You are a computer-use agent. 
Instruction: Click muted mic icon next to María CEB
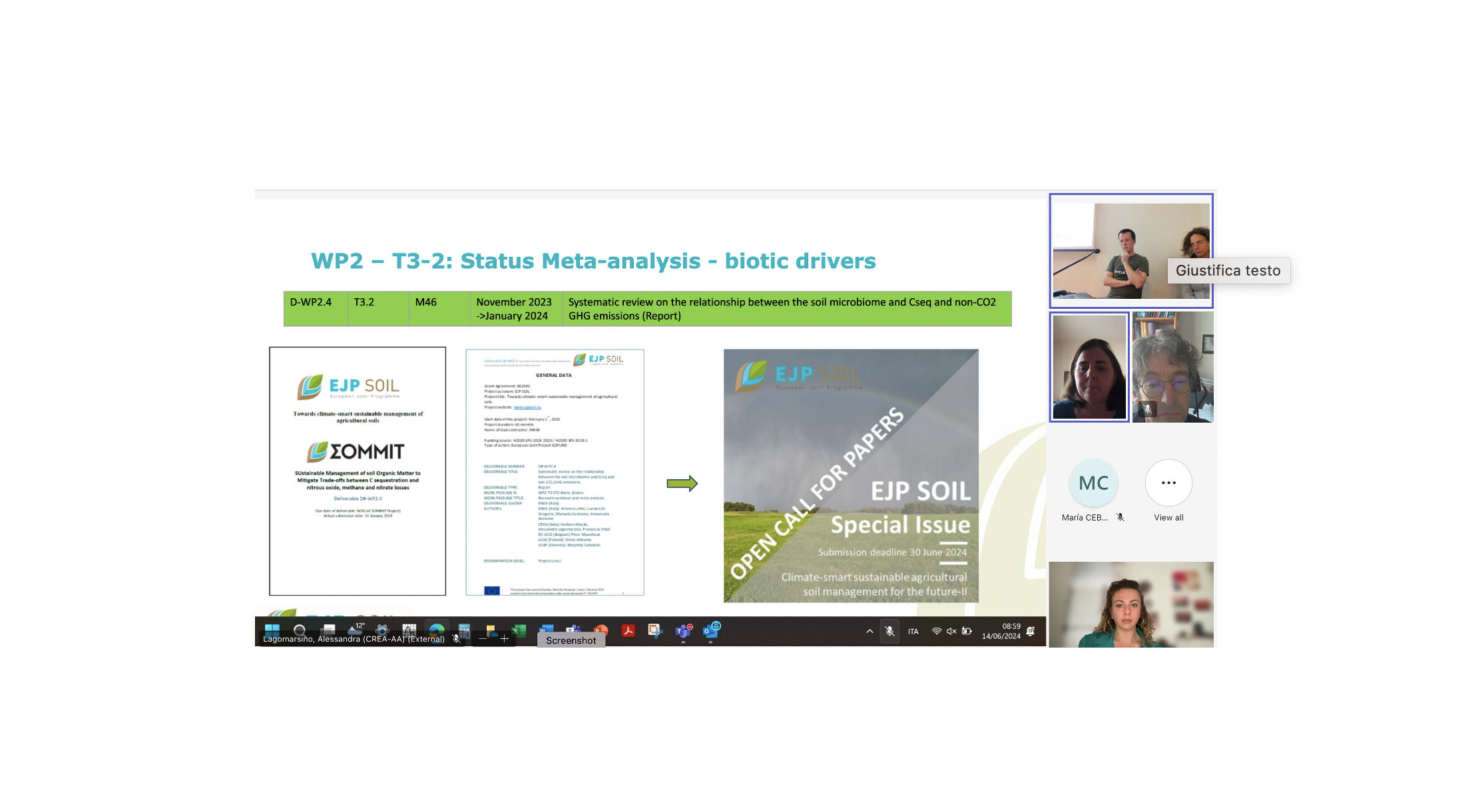[x=1120, y=517]
